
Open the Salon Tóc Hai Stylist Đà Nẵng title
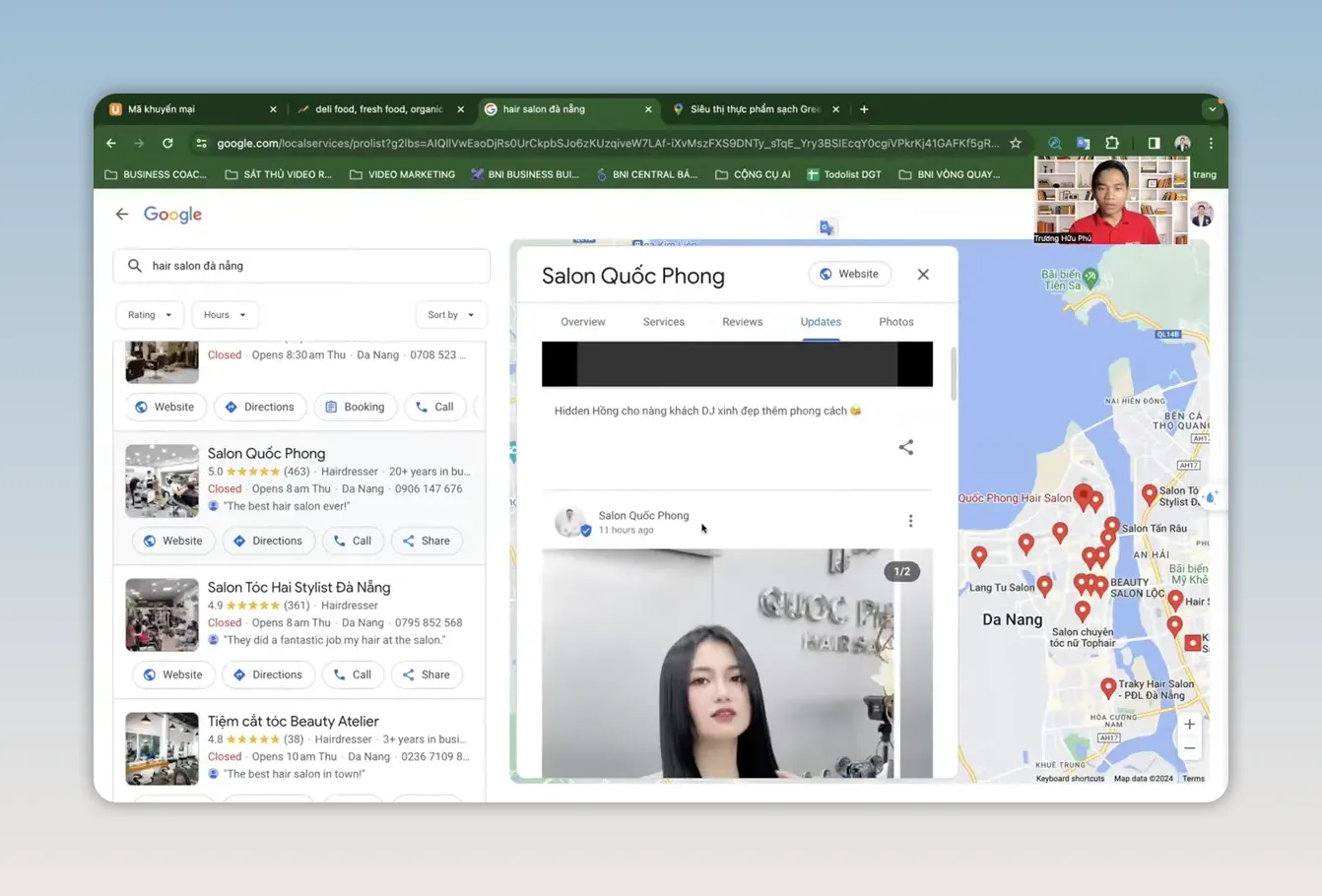(298, 587)
